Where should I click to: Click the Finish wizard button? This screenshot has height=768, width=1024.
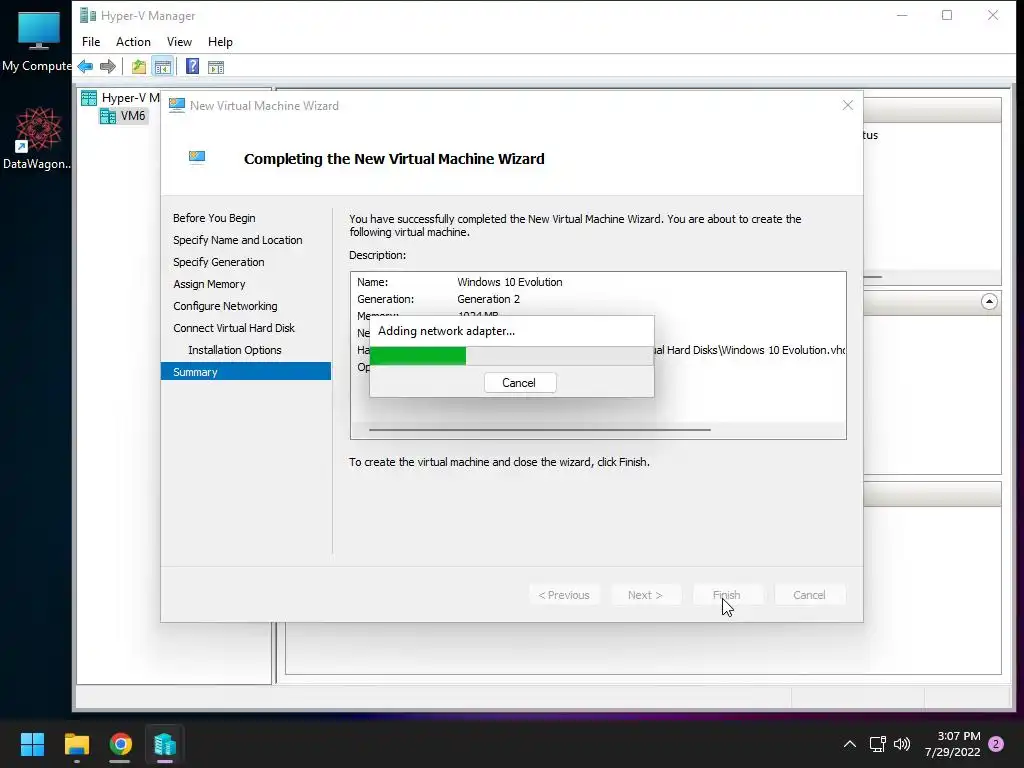point(727,595)
